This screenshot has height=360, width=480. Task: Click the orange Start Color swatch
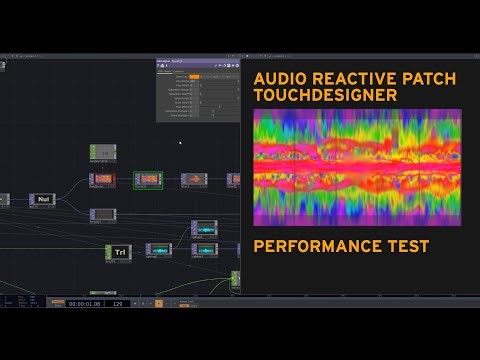[194, 77]
